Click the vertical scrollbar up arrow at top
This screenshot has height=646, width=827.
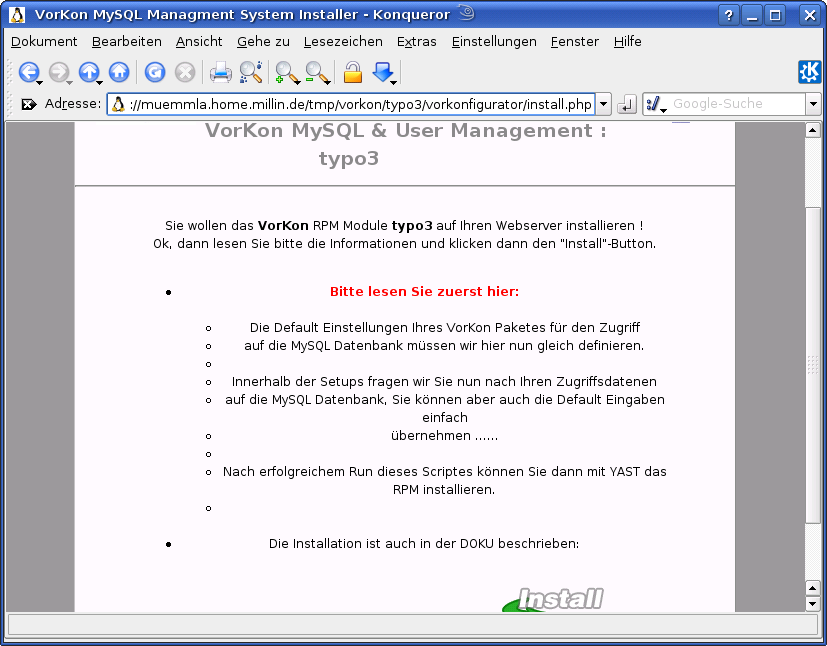click(812, 130)
